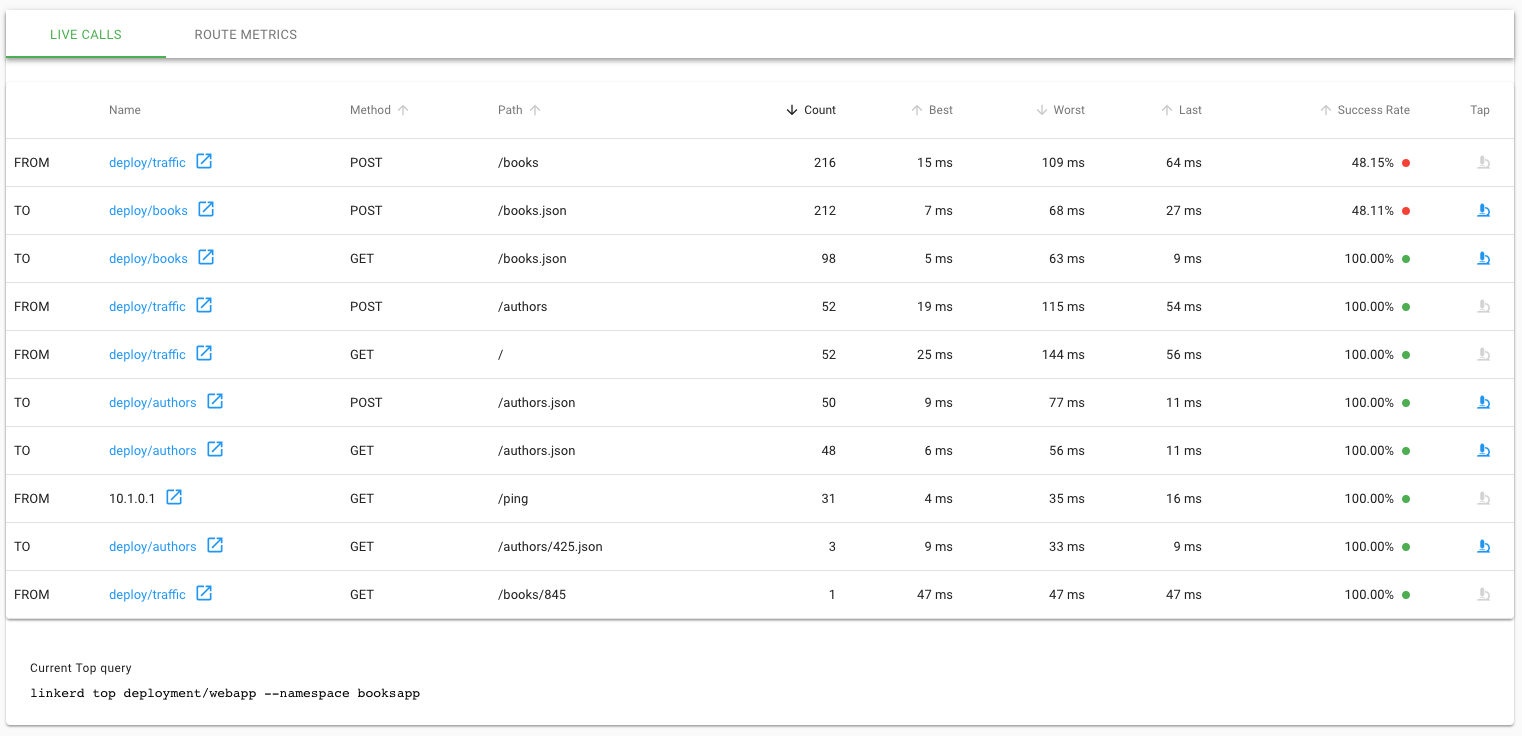Click tap icon for GET /authors.json row
1522x736 pixels.
coord(1484,450)
